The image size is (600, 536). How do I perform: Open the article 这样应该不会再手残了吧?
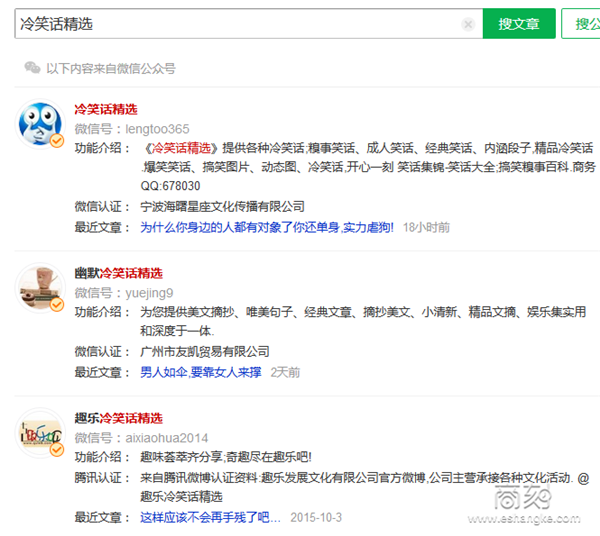210,517
